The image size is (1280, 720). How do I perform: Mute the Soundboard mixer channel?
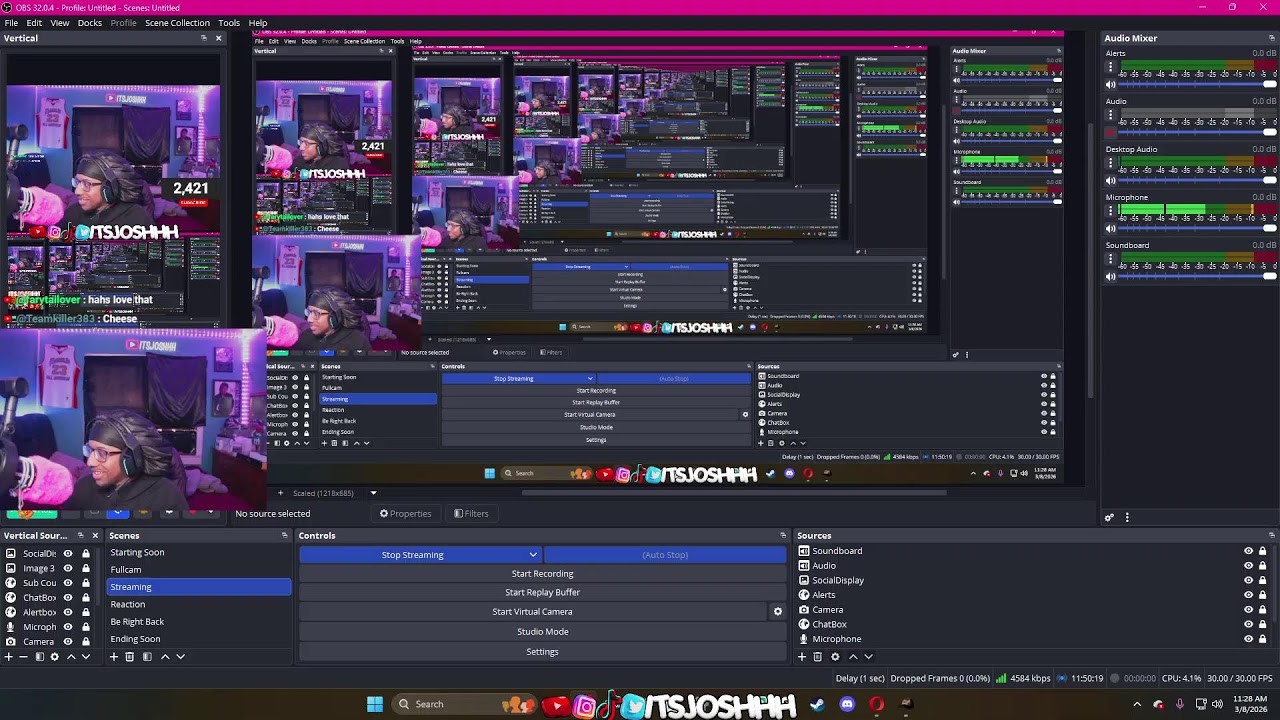[x=1110, y=277]
